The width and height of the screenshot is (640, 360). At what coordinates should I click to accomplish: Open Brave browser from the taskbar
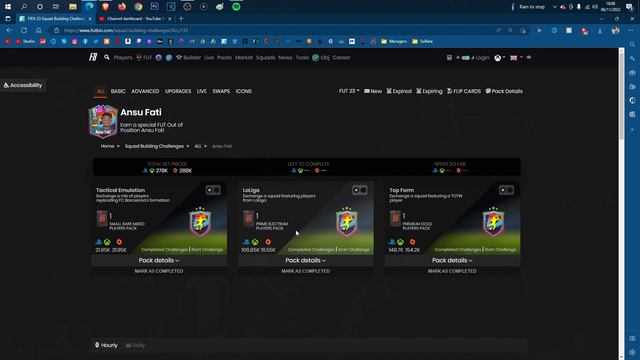pyautogui.click(x=105, y=7)
